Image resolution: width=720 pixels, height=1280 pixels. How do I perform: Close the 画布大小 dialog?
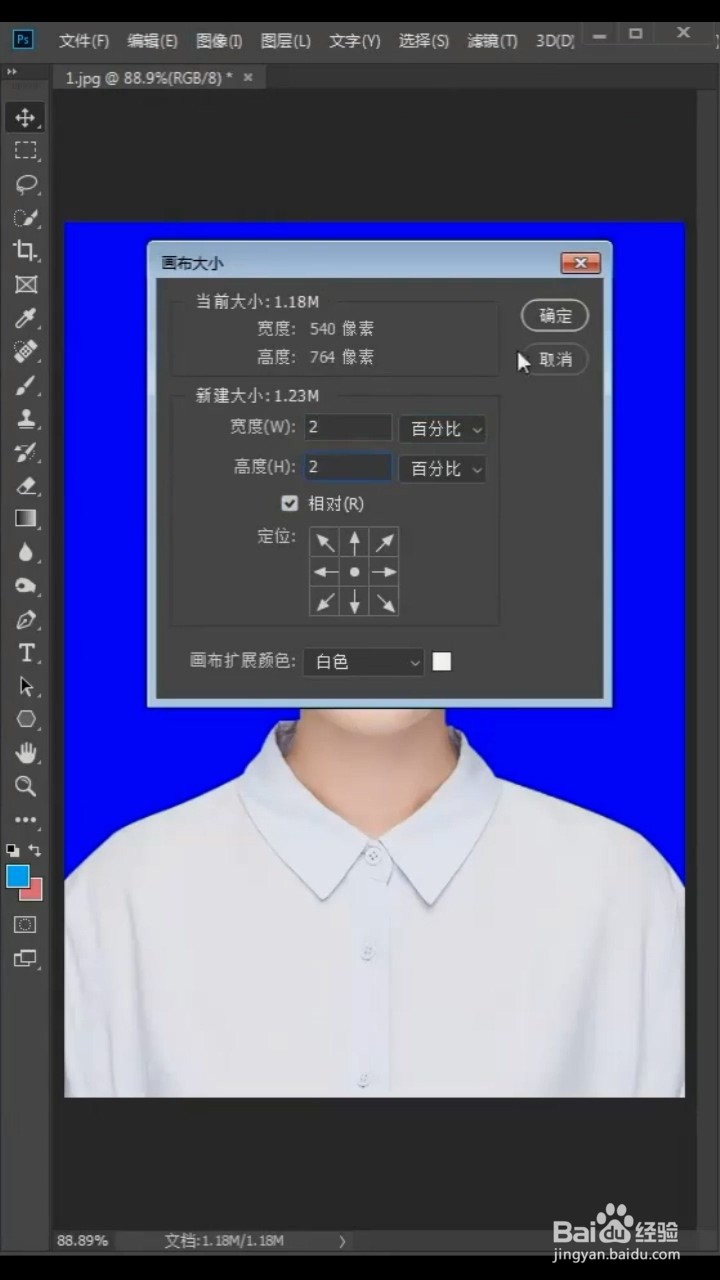(580, 263)
